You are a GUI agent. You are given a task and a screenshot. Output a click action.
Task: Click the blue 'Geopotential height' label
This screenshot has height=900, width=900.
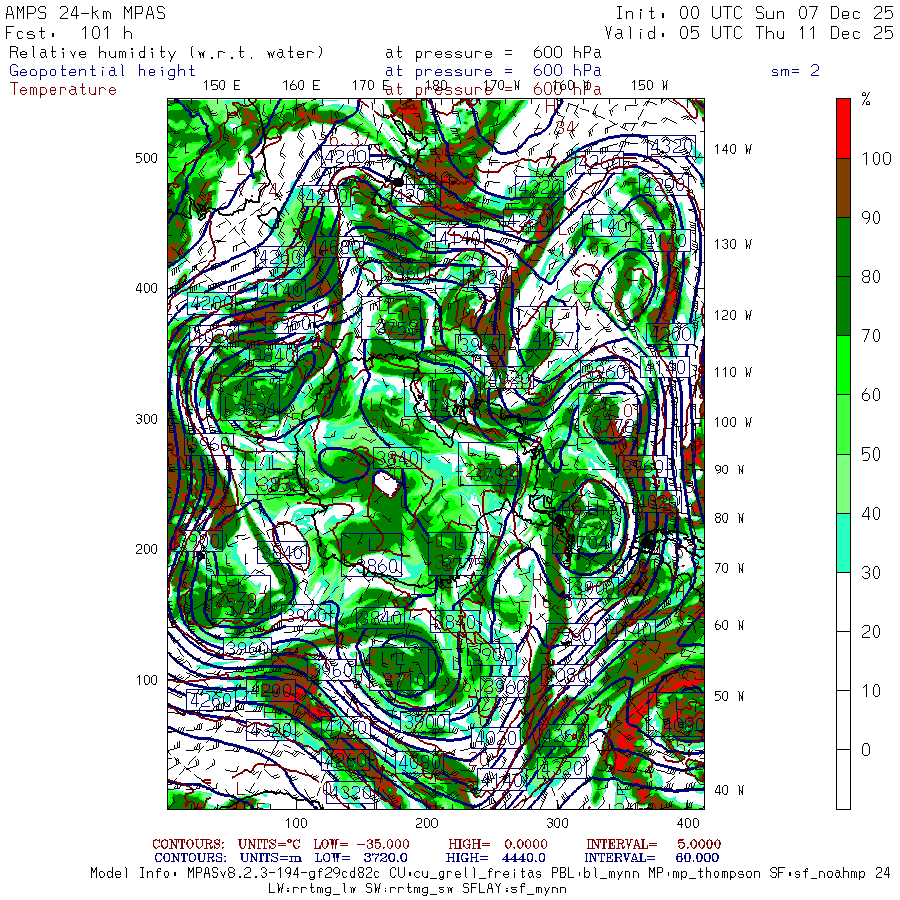[x=102, y=71]
